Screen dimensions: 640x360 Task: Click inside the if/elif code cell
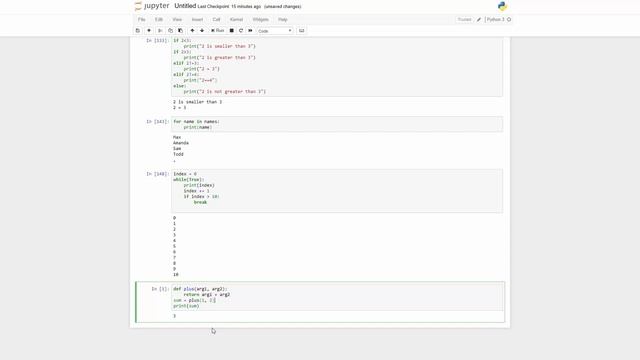point(337,67)
